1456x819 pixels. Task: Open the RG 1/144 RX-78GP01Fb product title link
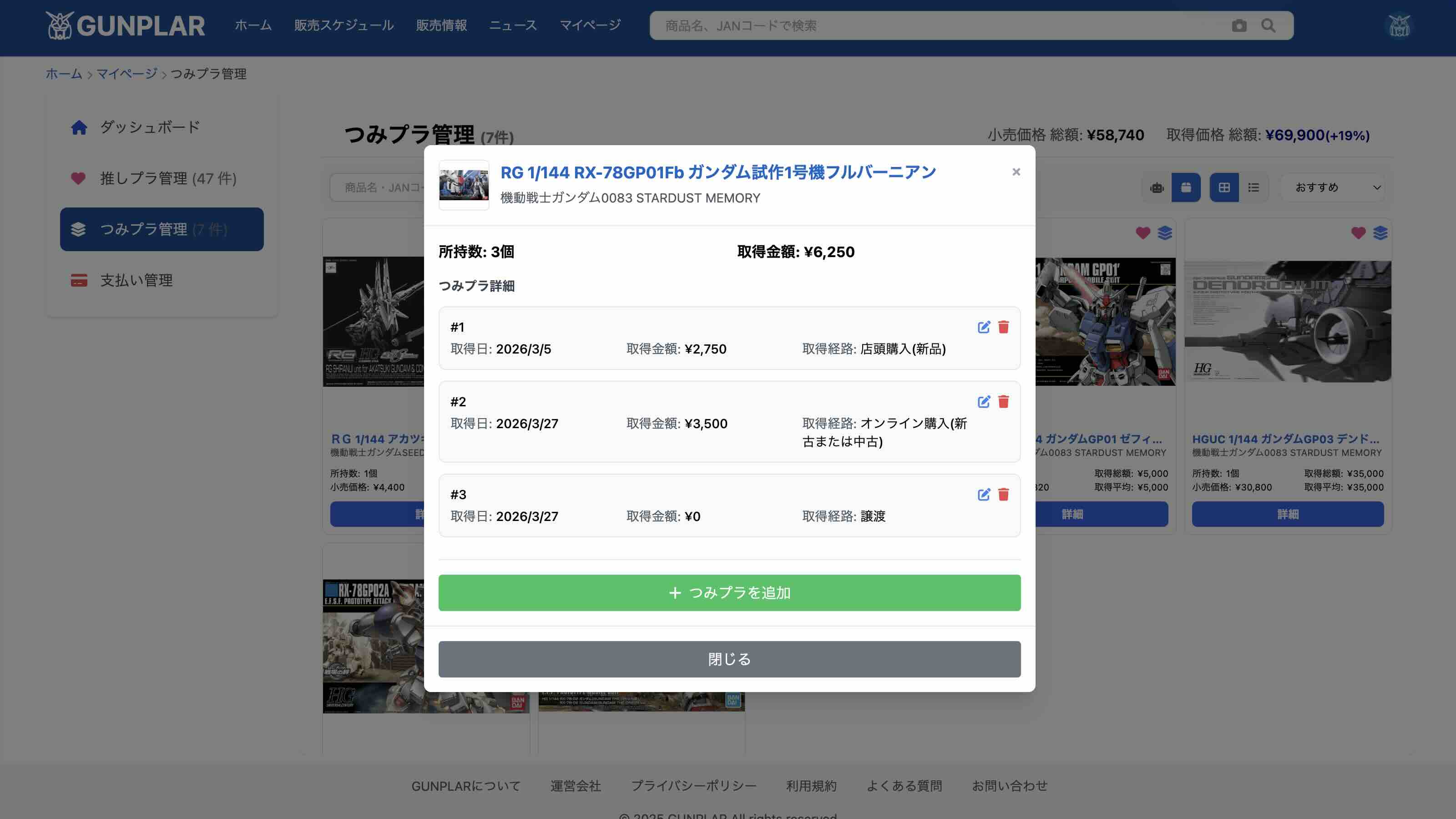click(x=718, y=172)
